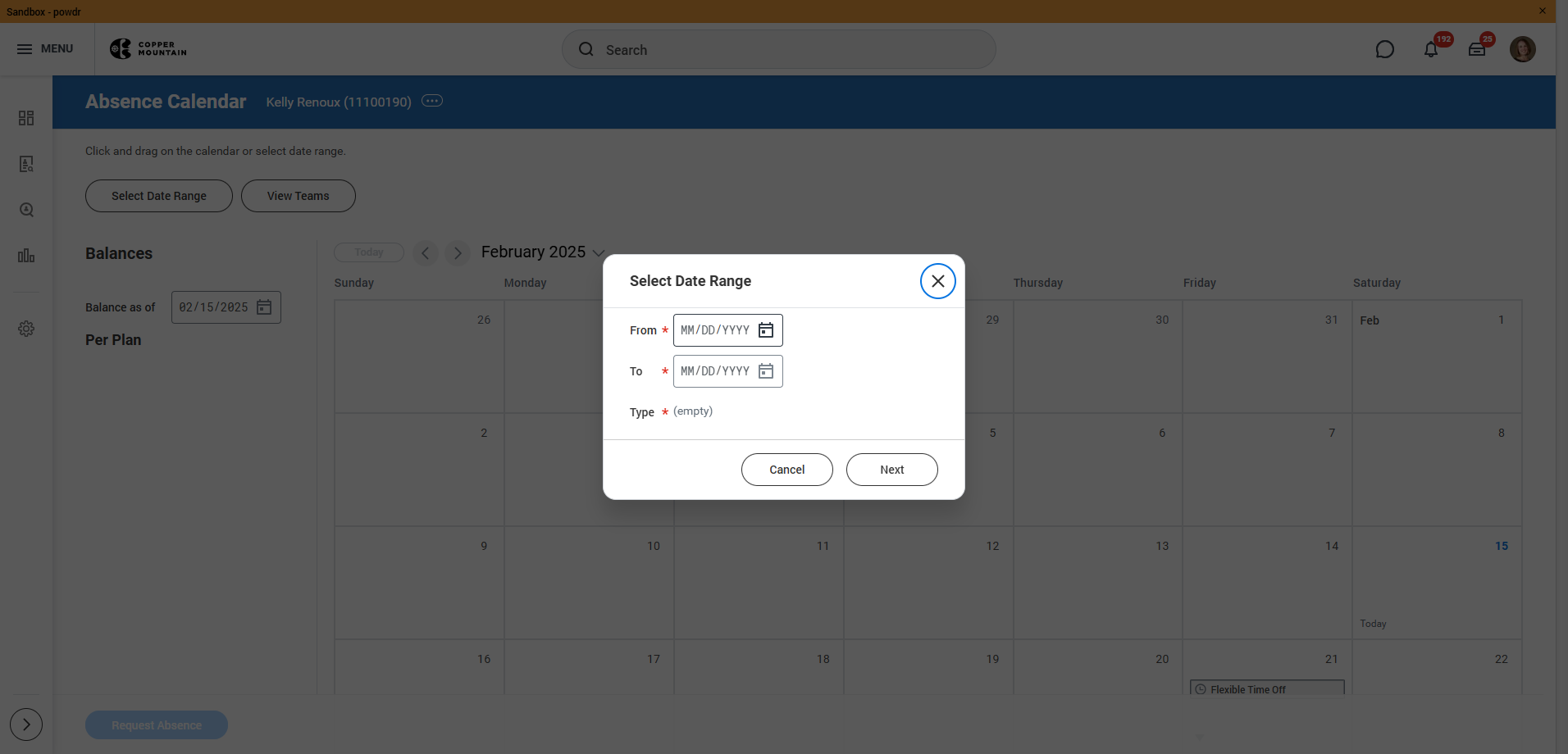This screenshot has height=754, width=1568.
Task: Open related actions next to Kelly Renoux
Action: click(432, 101)
